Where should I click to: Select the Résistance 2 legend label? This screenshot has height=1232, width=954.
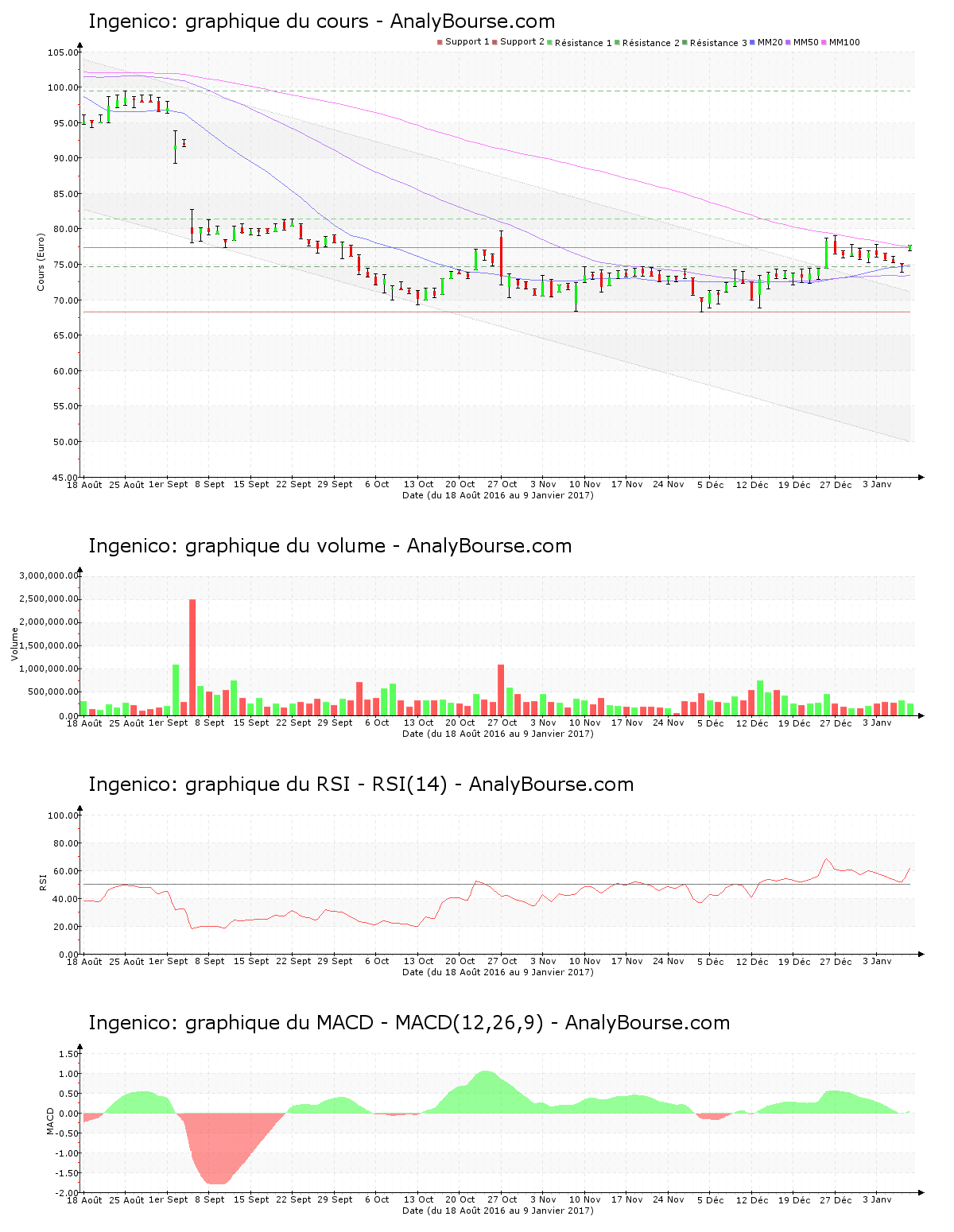tap(651, 43)
